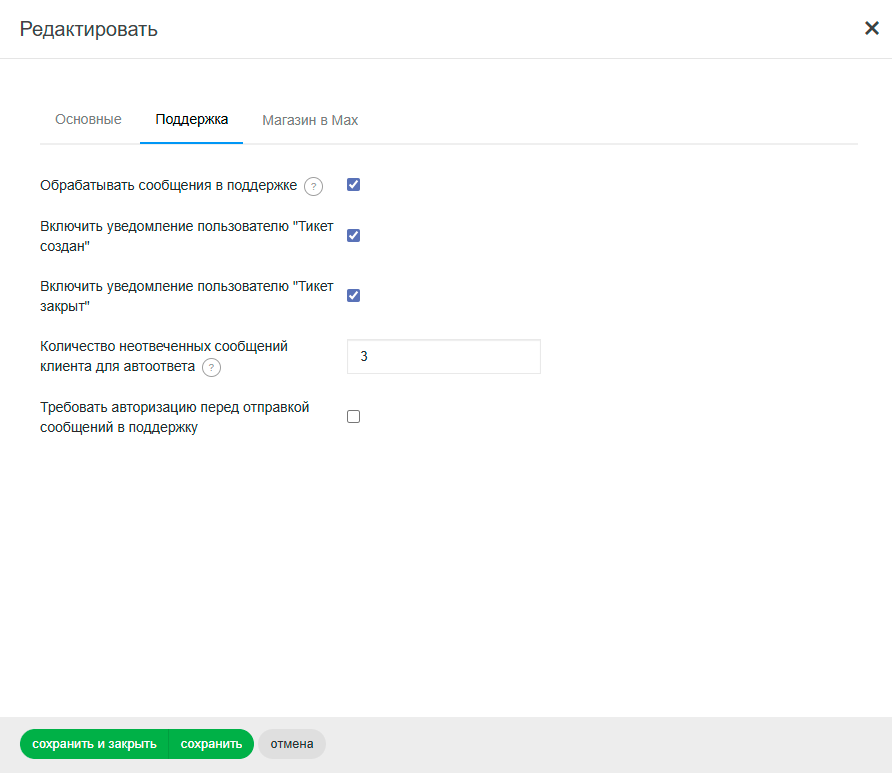Uncheck the "Обрабатывать сообщения в поддержке" checkbox
This screenshot has width=892, height=773.
[x=353, y=185]
